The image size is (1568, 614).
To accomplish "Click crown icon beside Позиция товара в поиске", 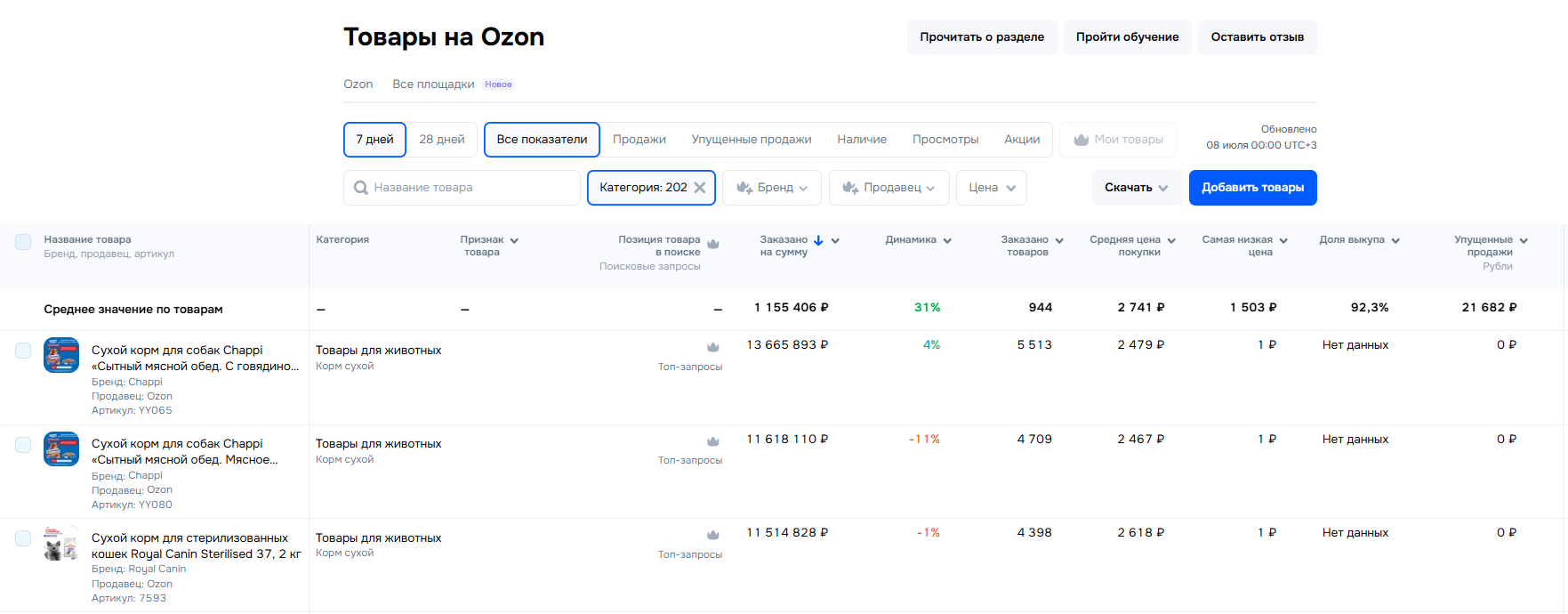I will [713, 244].
